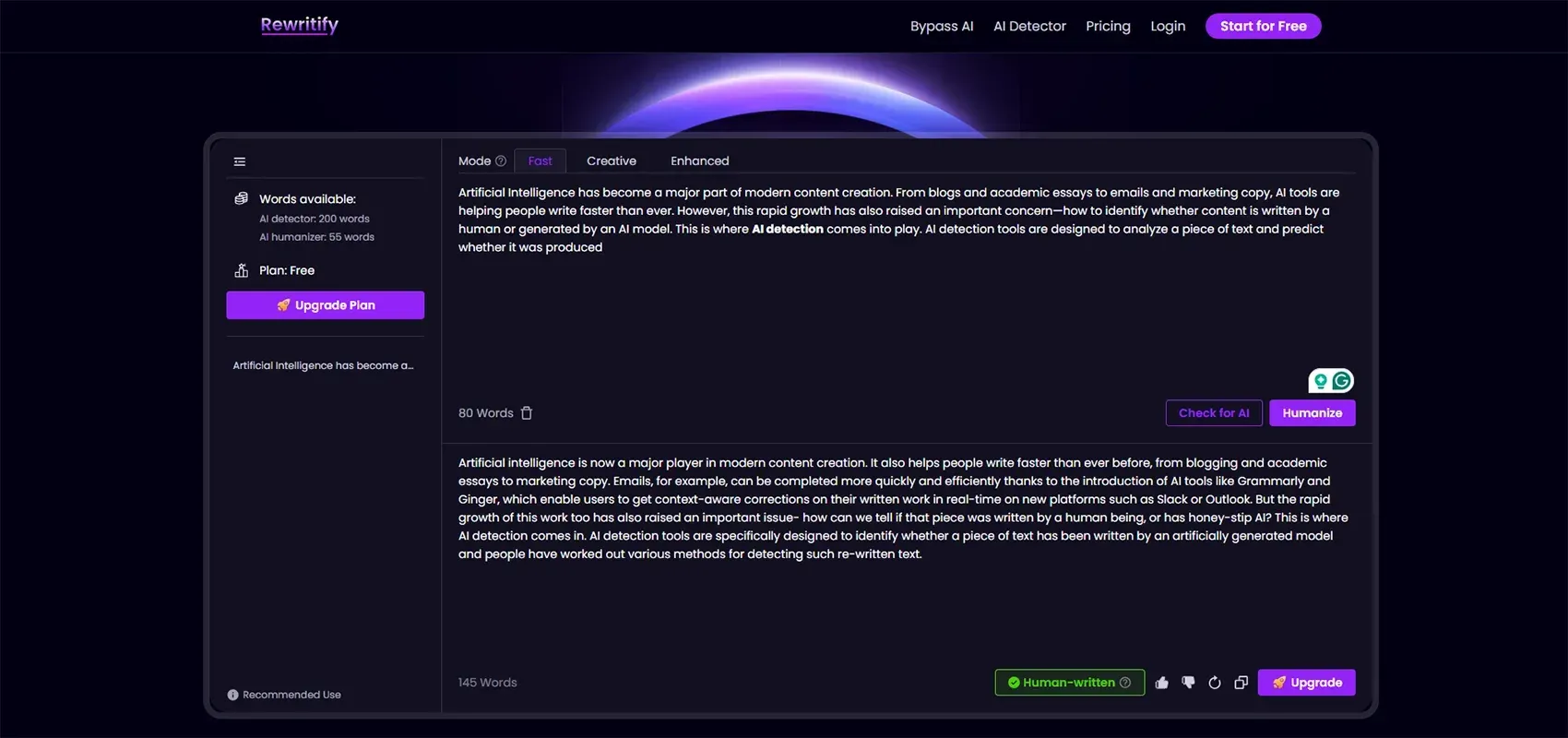Switch to Creative mode
Image resolution: width=1568 pixels, height=738 pixels.
point(611,161)
